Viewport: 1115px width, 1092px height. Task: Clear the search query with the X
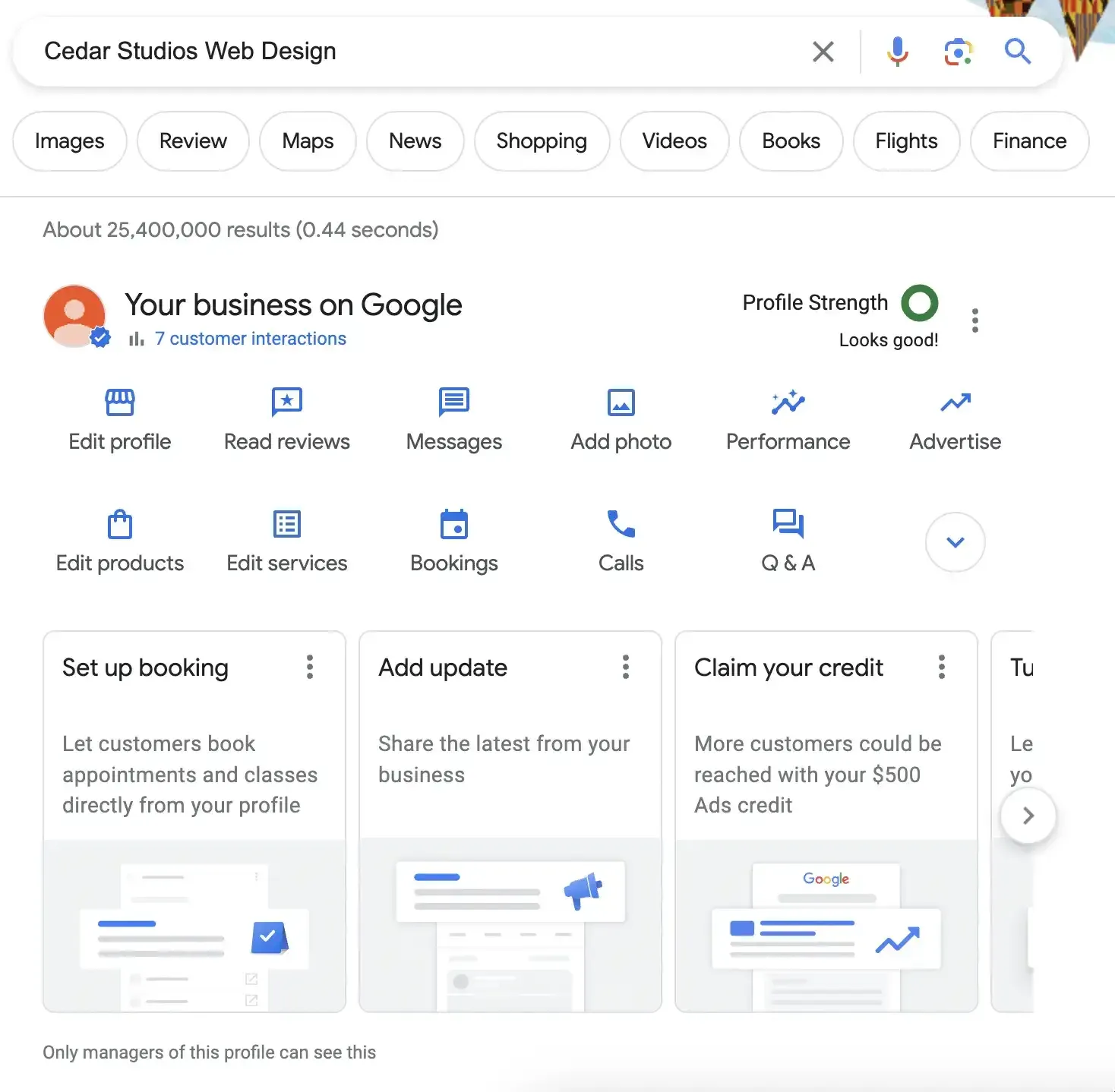pyautogui.click(x=823, y=51)
